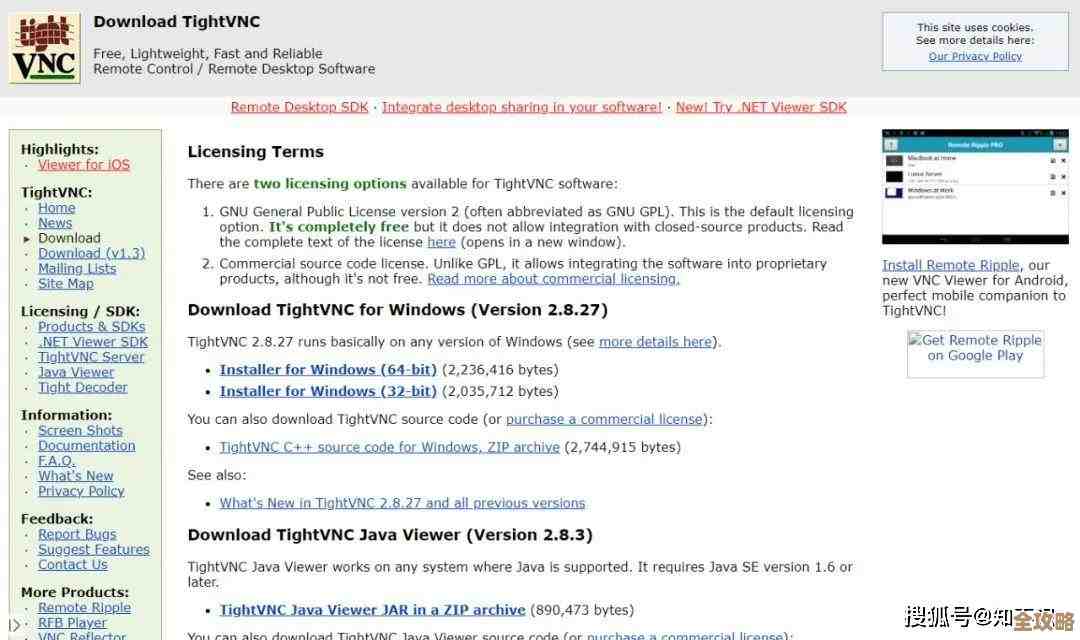Navigate to Home in the TightVNC sidebar
The height and width of the screenshot is (640, 1080).
(57, 208)
